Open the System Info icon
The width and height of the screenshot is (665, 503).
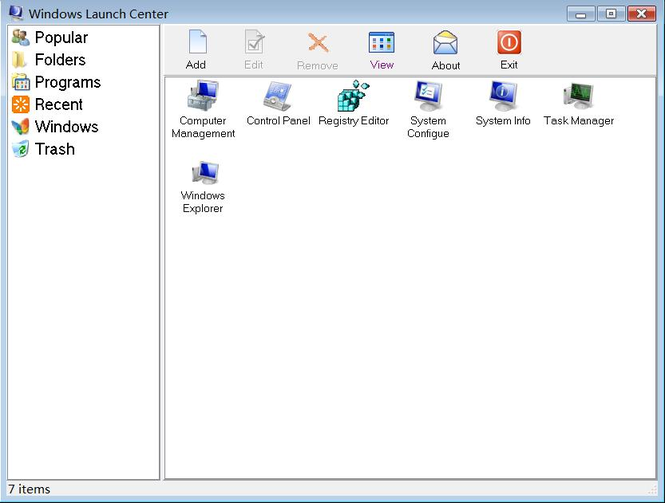coord(503,98)
